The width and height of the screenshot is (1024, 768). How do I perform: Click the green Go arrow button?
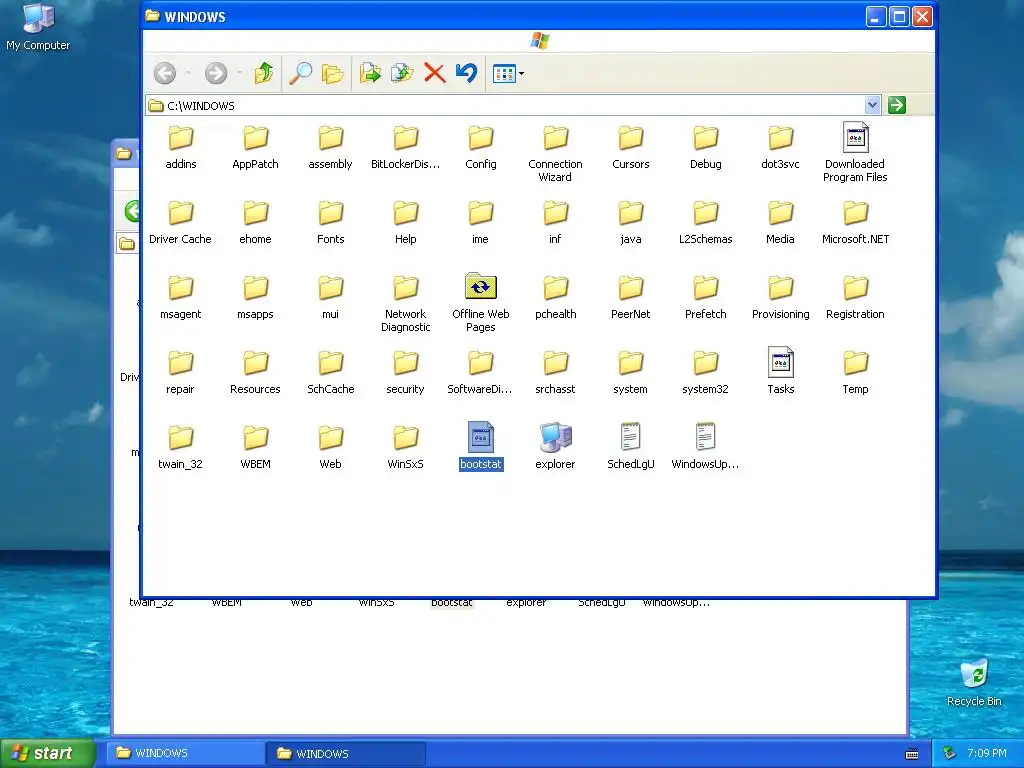[x=897, y=105]
